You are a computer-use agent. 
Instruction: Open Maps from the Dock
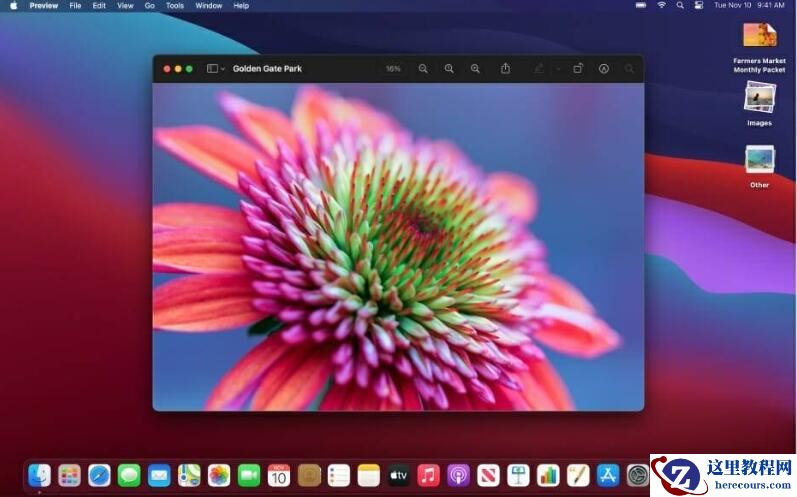pos(189,476)
